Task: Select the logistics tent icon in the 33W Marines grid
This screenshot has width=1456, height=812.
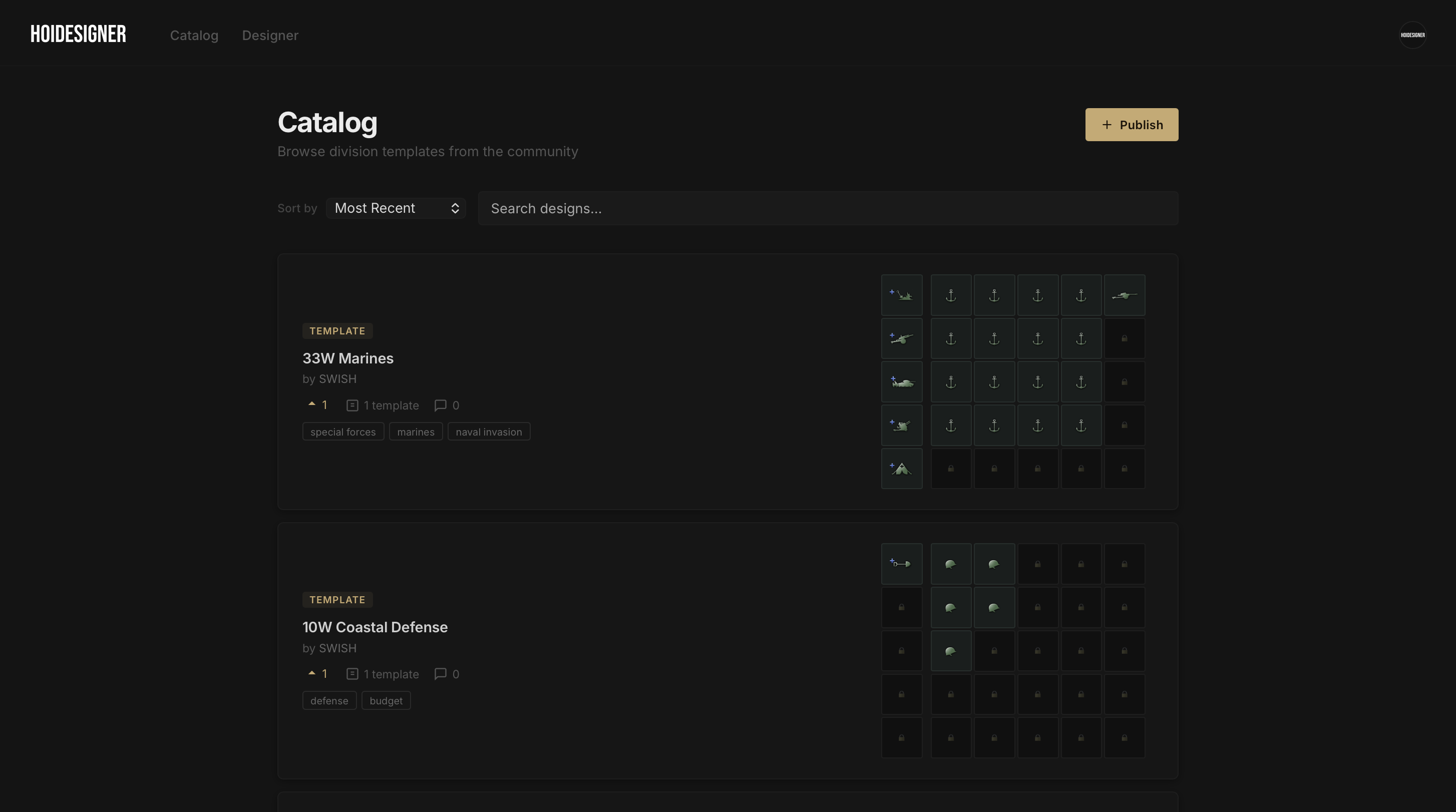Action: click(x=902, y=469)
